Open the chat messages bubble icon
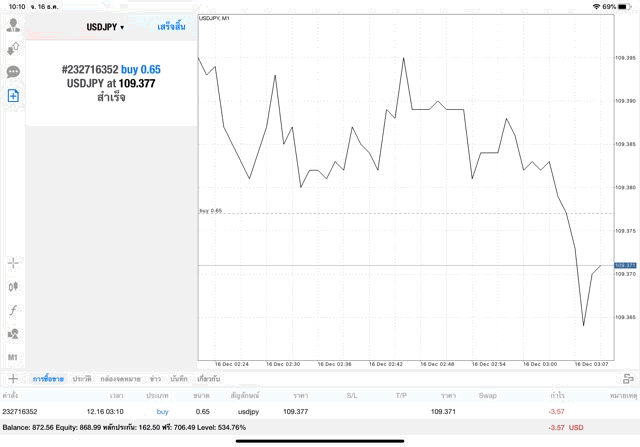 click(x=13, y=72)
